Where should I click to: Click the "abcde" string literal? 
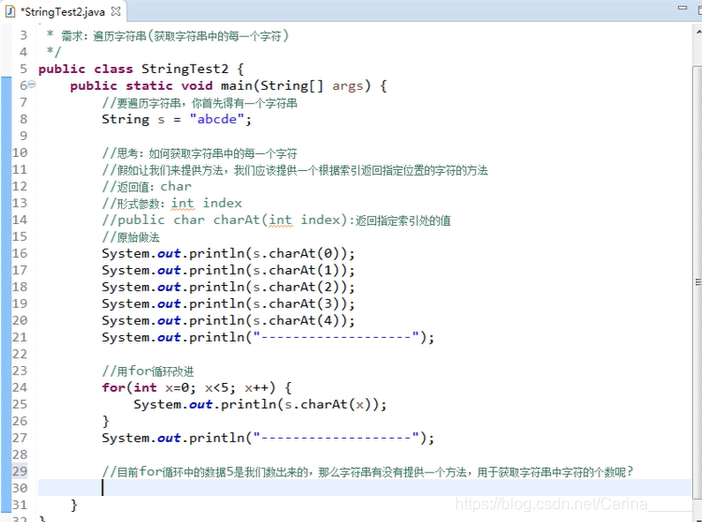217,119
